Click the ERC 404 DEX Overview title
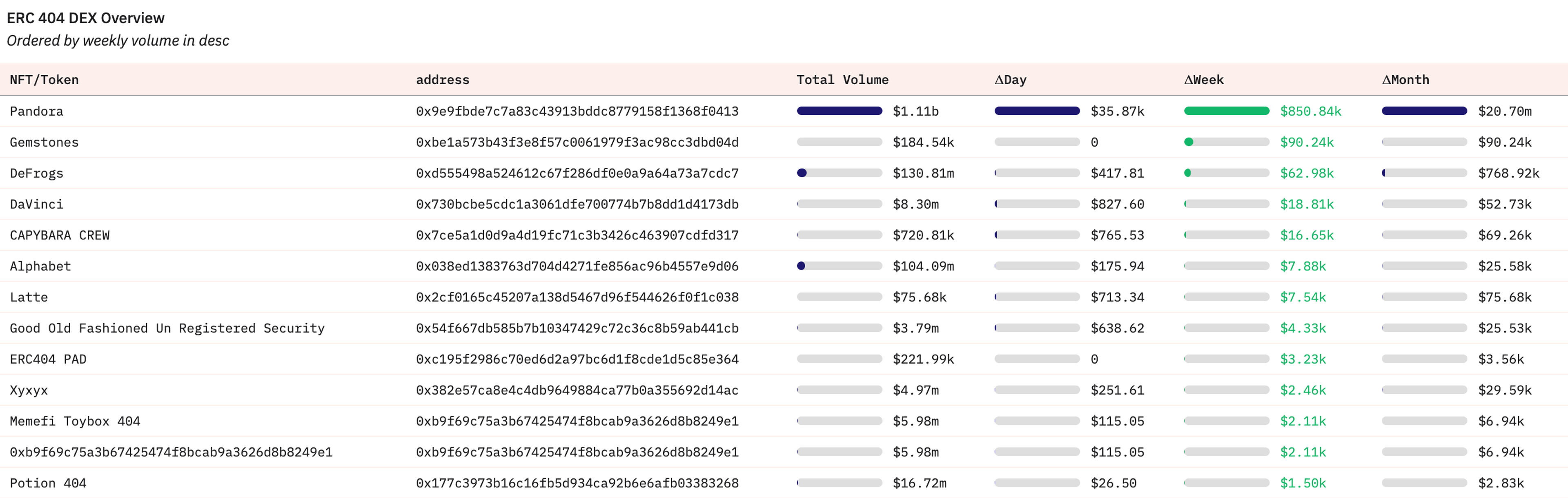1568x498 pixels. click(x=85, y=18)
